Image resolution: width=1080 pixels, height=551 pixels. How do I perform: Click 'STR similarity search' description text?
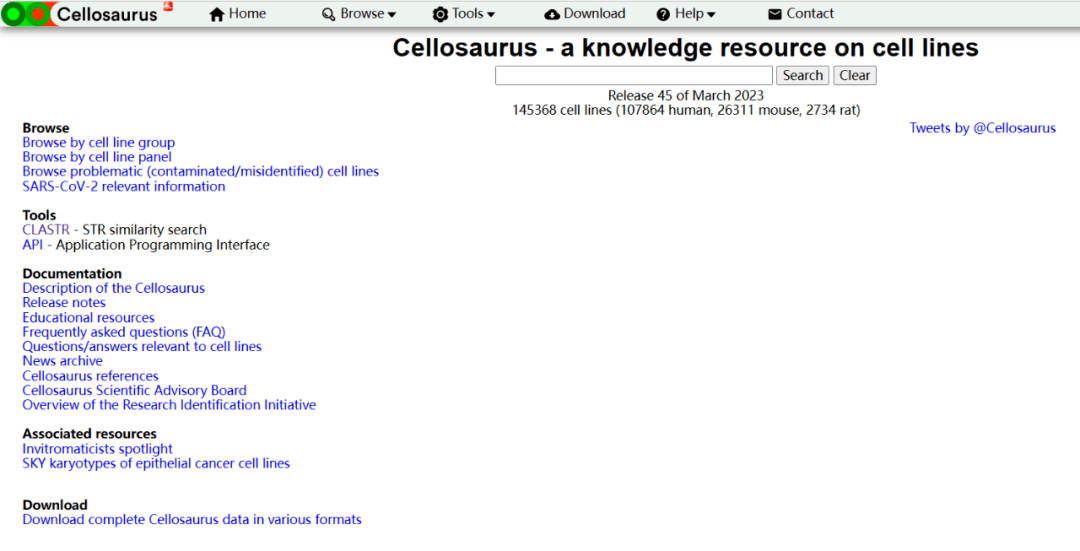145,230
